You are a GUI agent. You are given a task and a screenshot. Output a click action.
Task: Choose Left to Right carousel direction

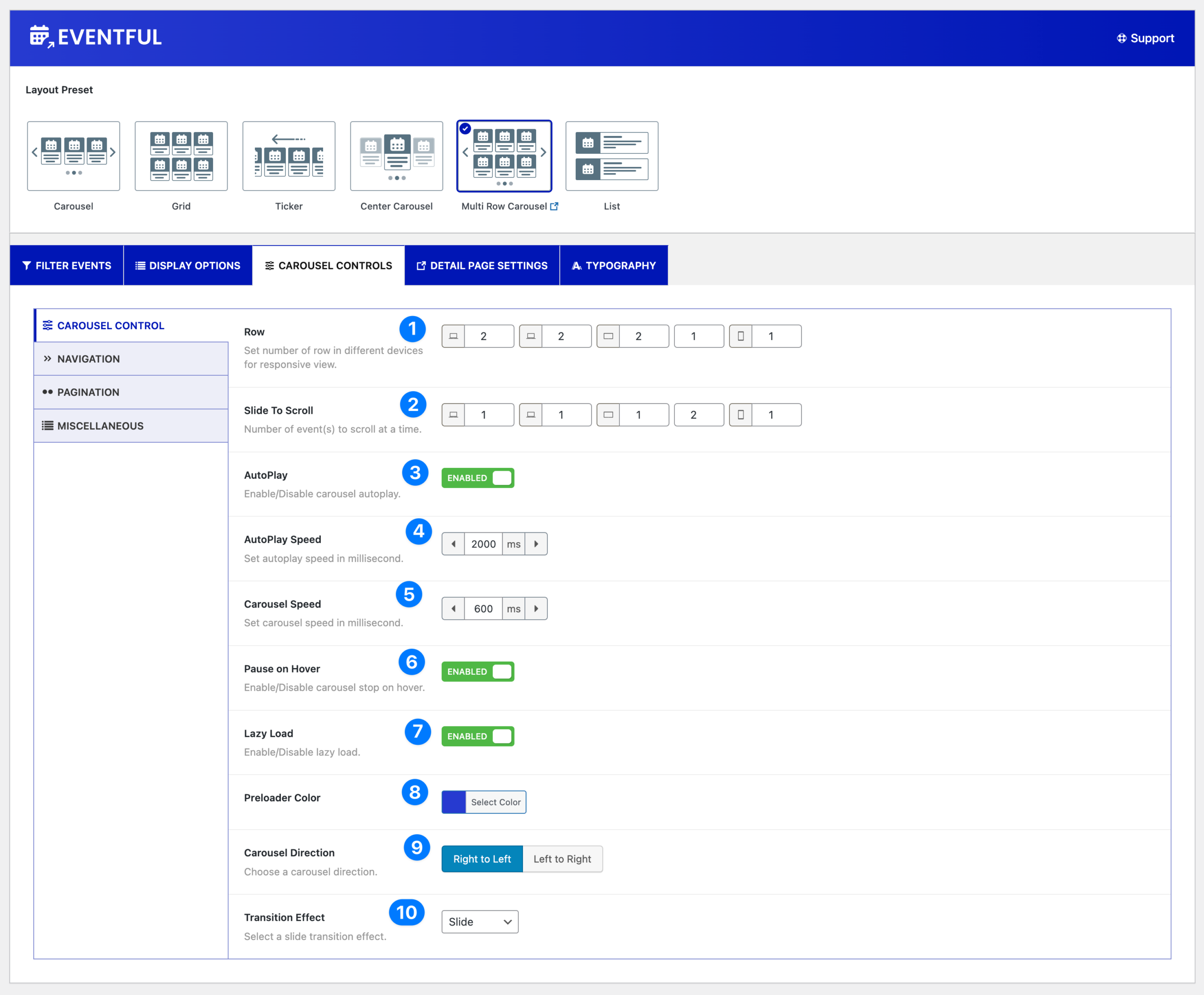[562, 859]
